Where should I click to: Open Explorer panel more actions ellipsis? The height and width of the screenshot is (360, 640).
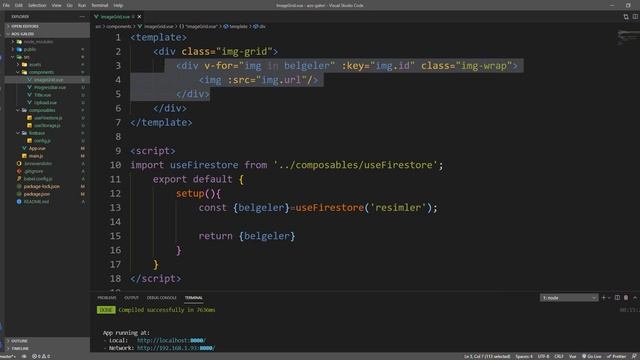[82, 17]
